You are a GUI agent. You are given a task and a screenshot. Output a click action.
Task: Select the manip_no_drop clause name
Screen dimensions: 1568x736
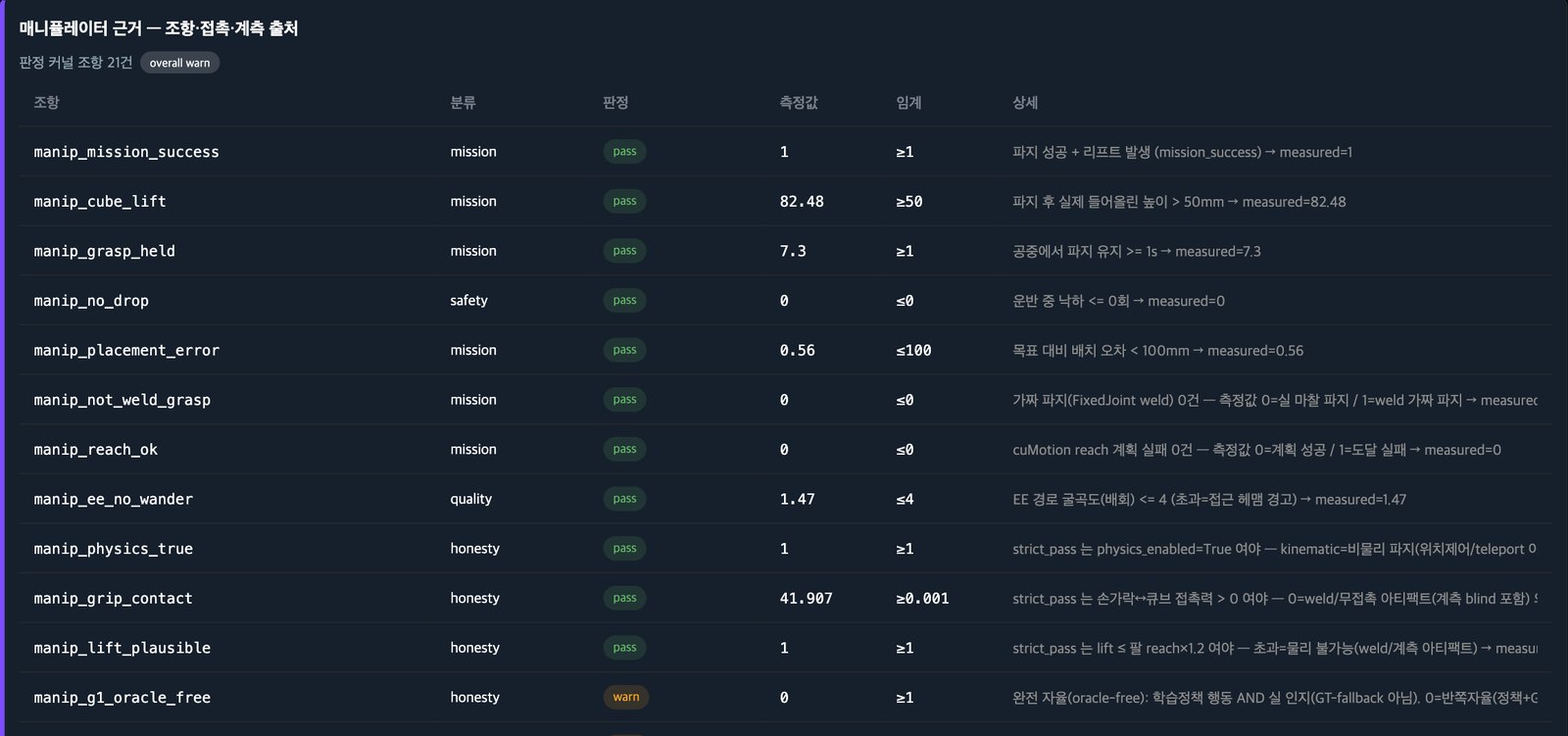coord(91,301)
